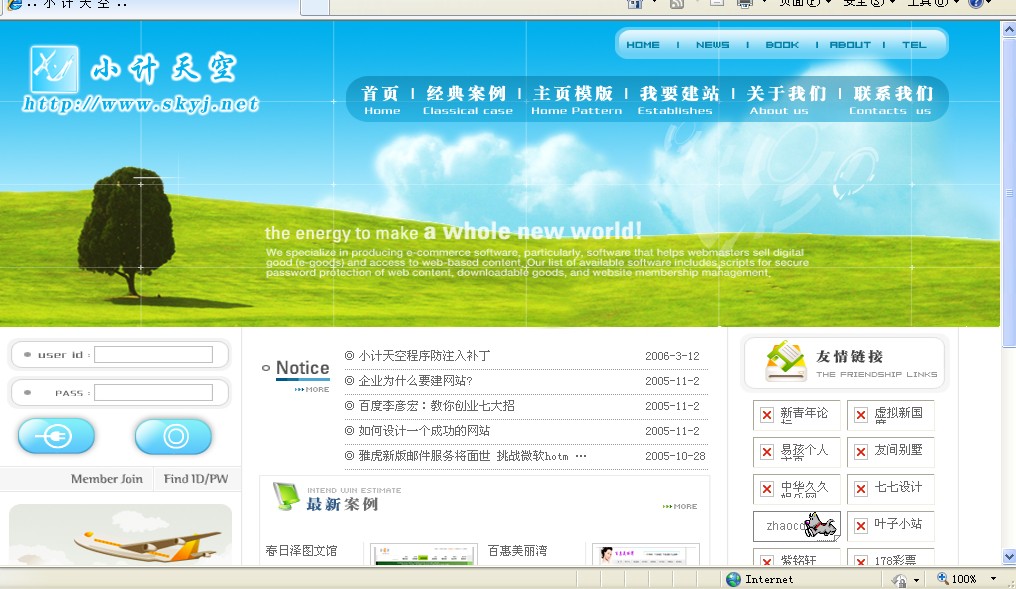Select 主页模版 Home Pattern menu item
The width and height of the screenshot is (1016, 589).
click(575, 100)
